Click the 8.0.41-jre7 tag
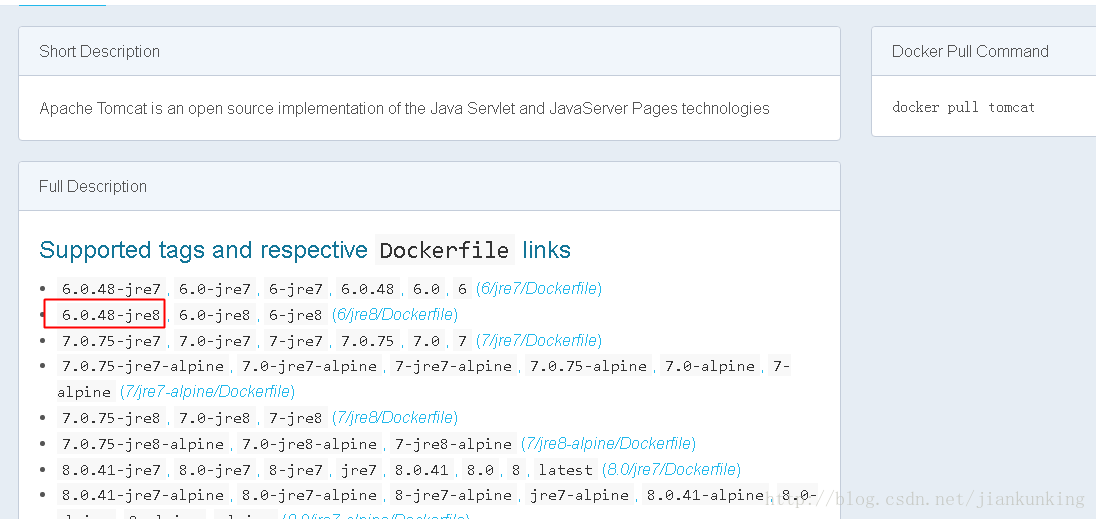The image size is (1096, 519). tap(112, 469)
